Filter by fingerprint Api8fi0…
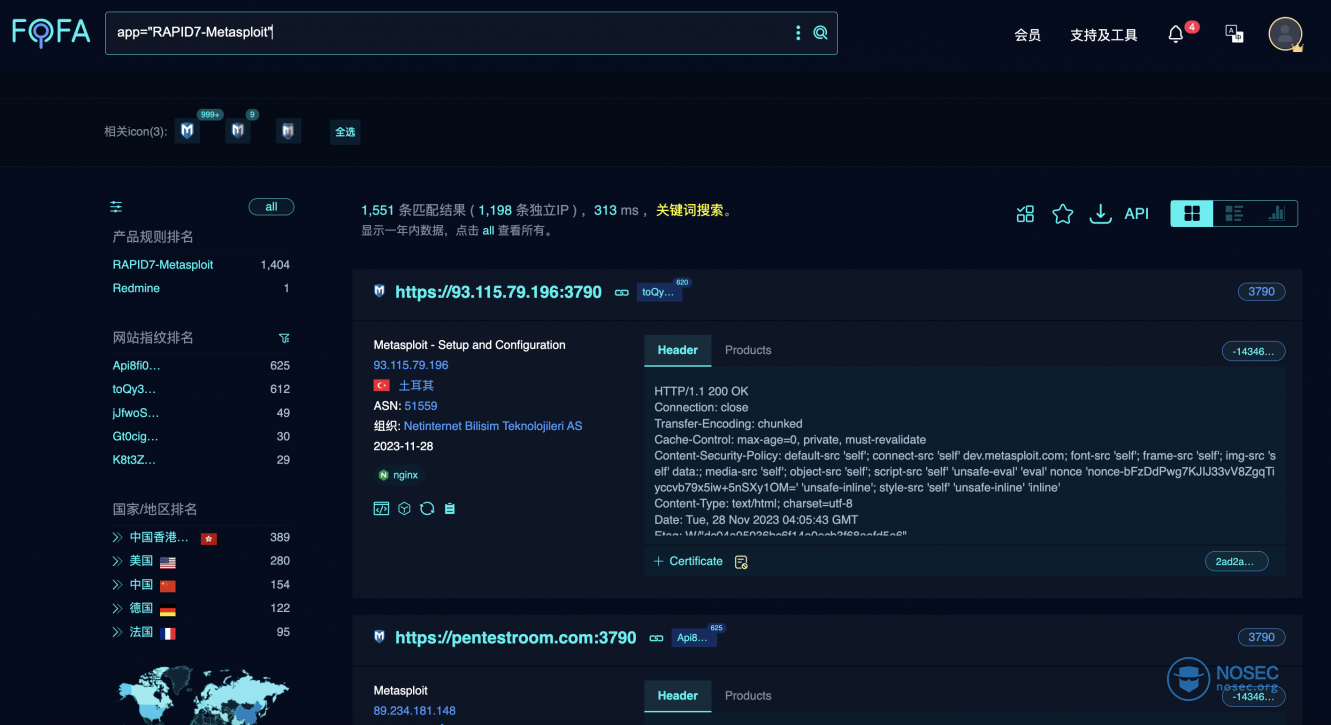This screenshot has width=1331, height=725. coord(136,365)
